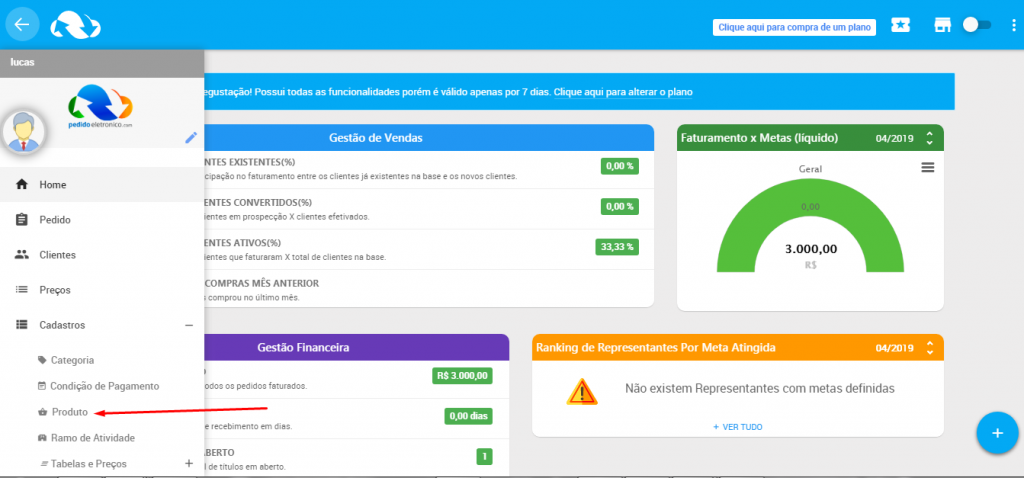Click the 0,00 dias badge
This screenshot has width=1024, height=478.
point(468,416)
